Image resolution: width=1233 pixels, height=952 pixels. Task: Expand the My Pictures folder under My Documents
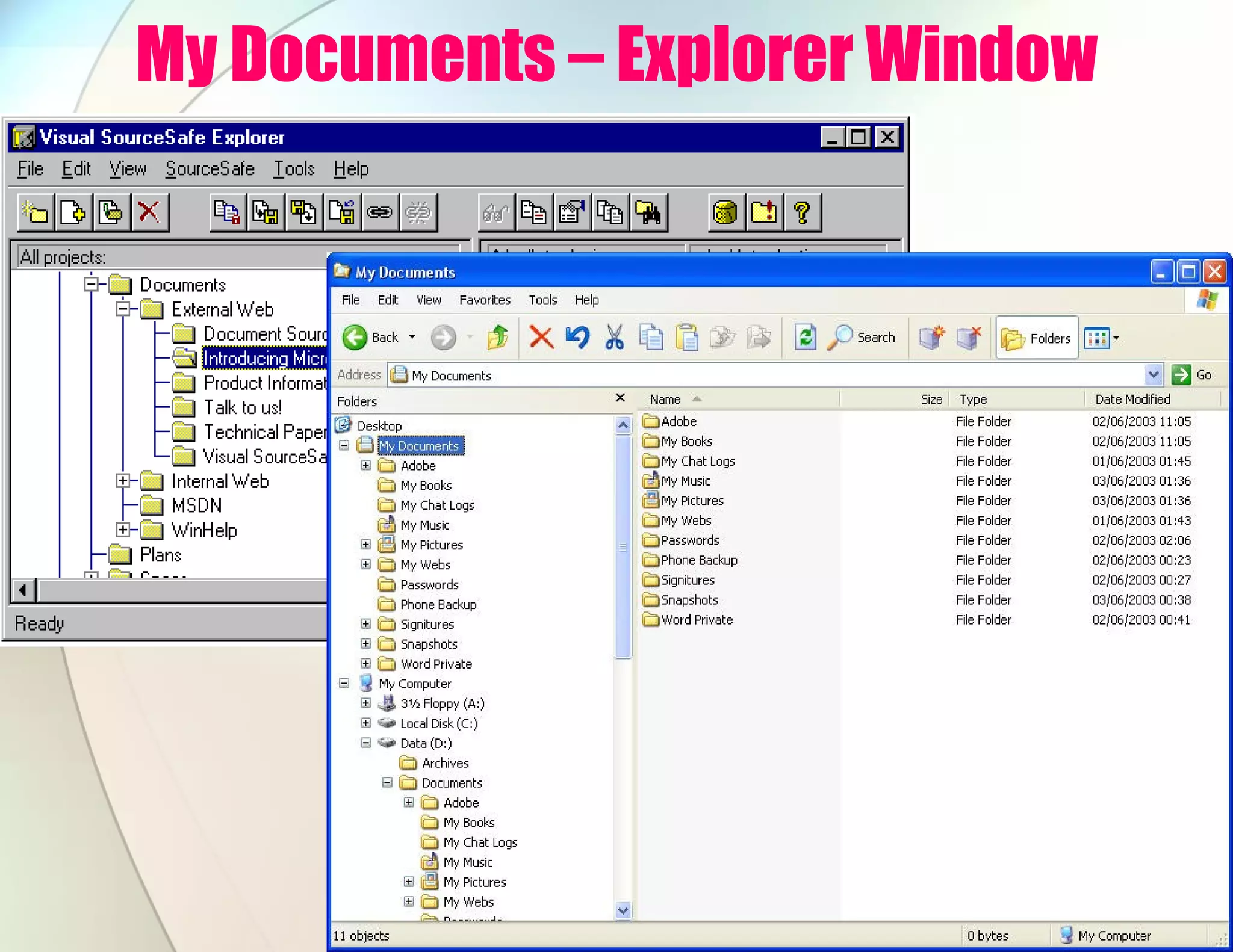tap(365, 545)
